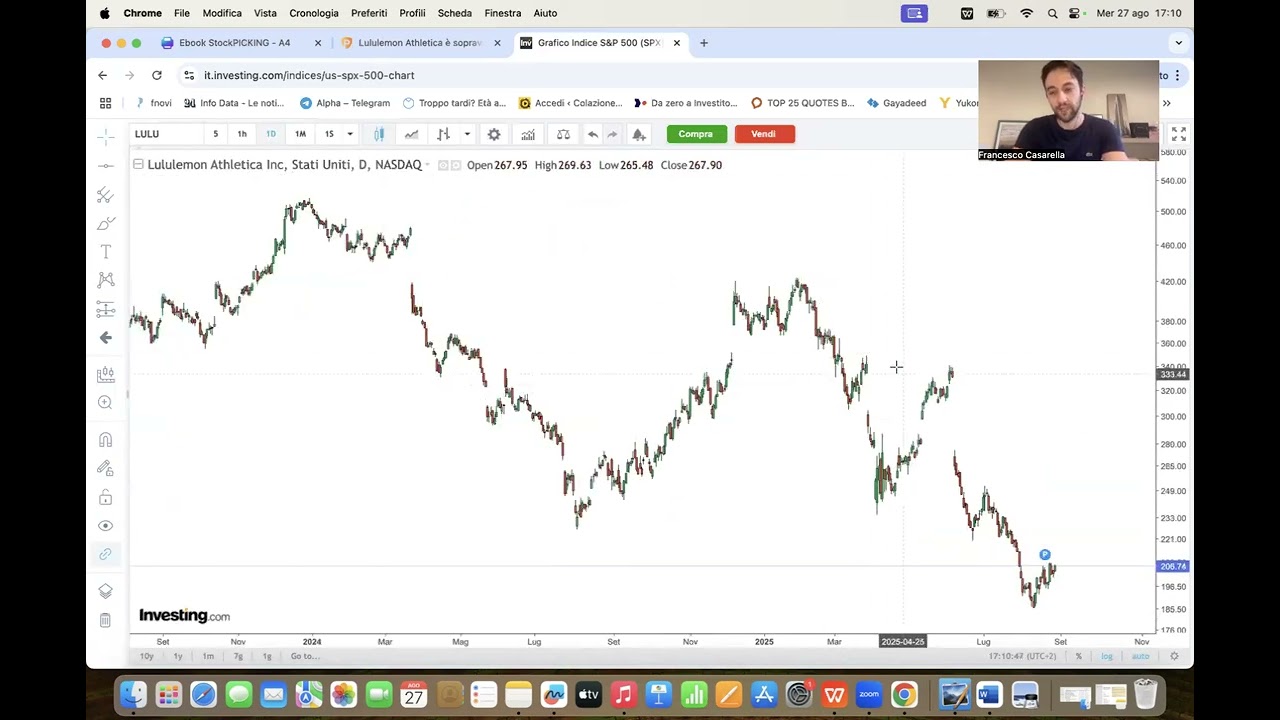Click the compare symbols scales icon
This screenshot has width=1280, height=720.
(x=563, y=134)
